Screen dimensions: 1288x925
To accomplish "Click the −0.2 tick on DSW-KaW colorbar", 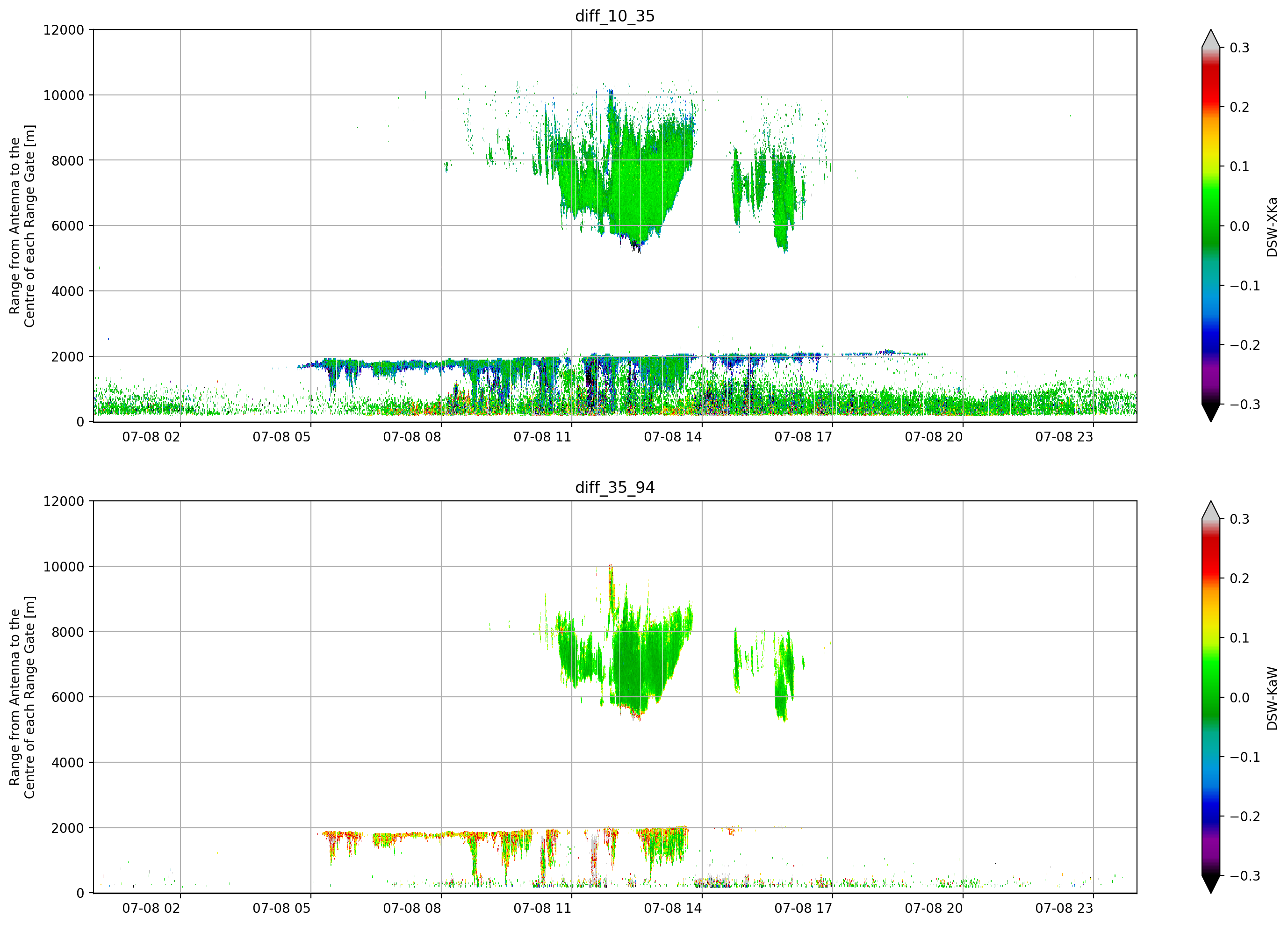I will 1245,817.
